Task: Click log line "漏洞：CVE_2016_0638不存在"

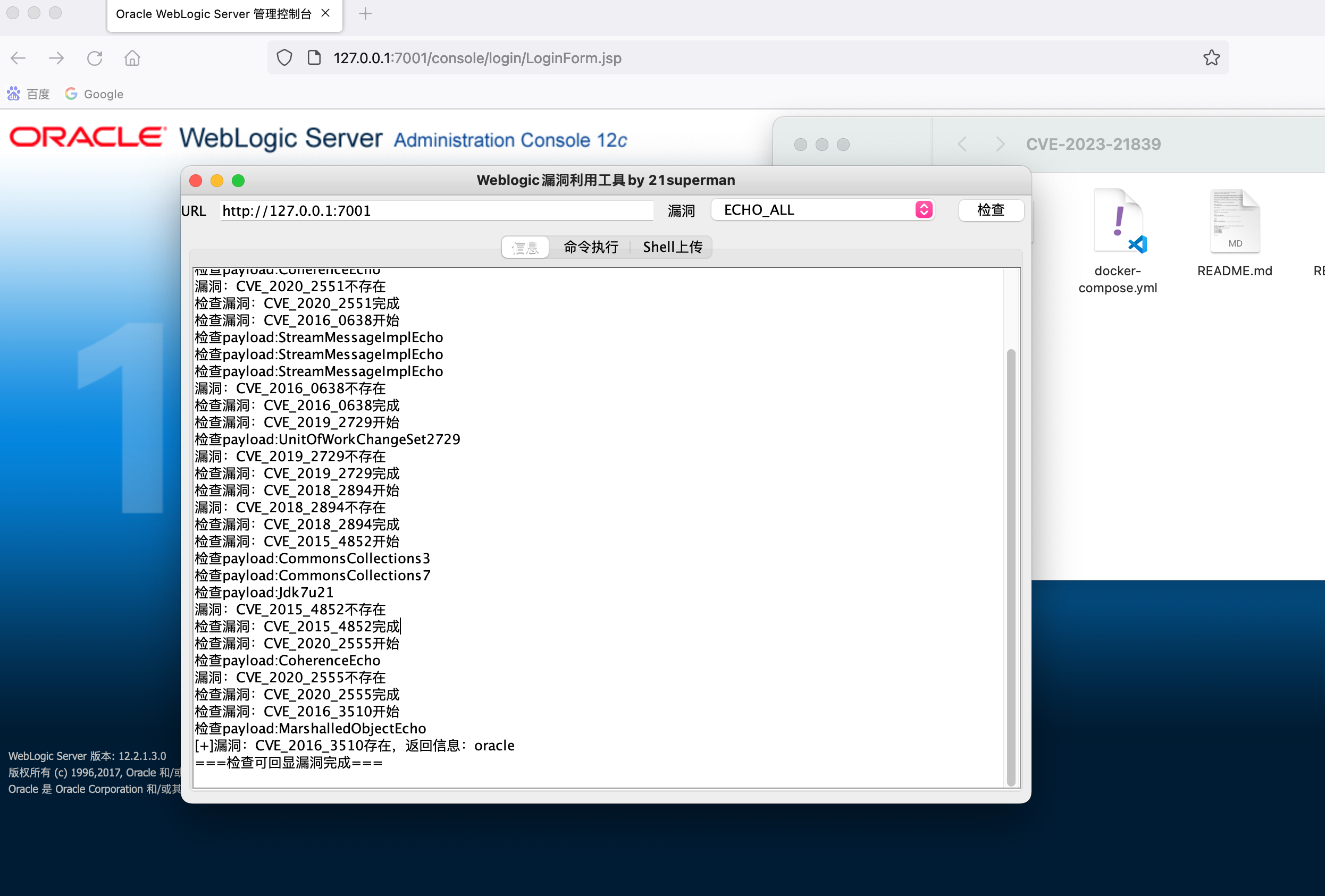Action: click(290, 388)
